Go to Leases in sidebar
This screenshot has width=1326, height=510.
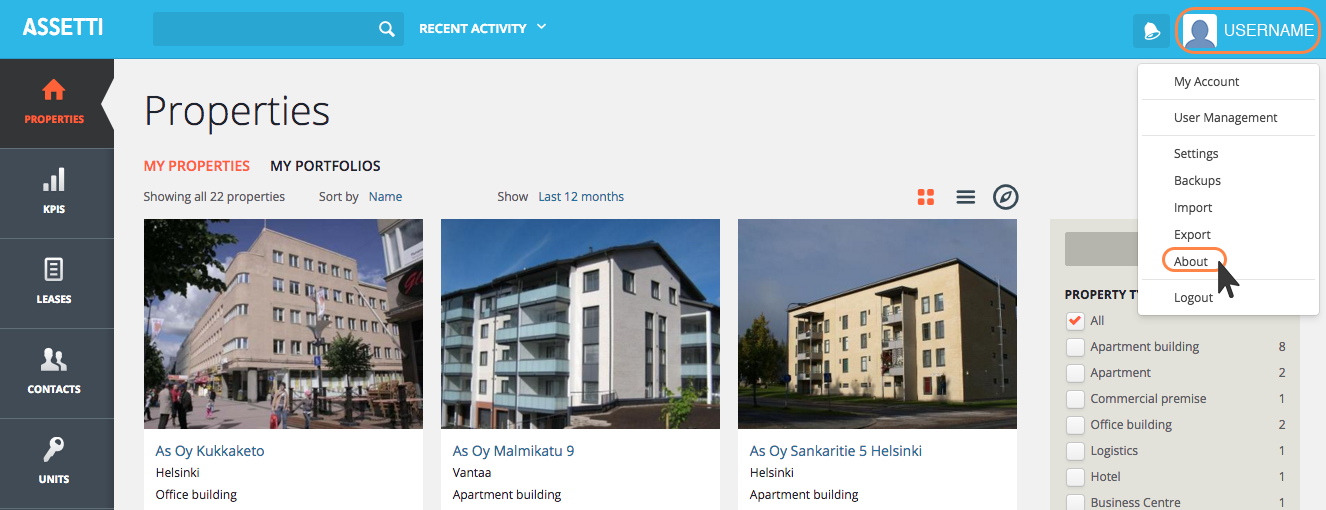click(54, 283)
